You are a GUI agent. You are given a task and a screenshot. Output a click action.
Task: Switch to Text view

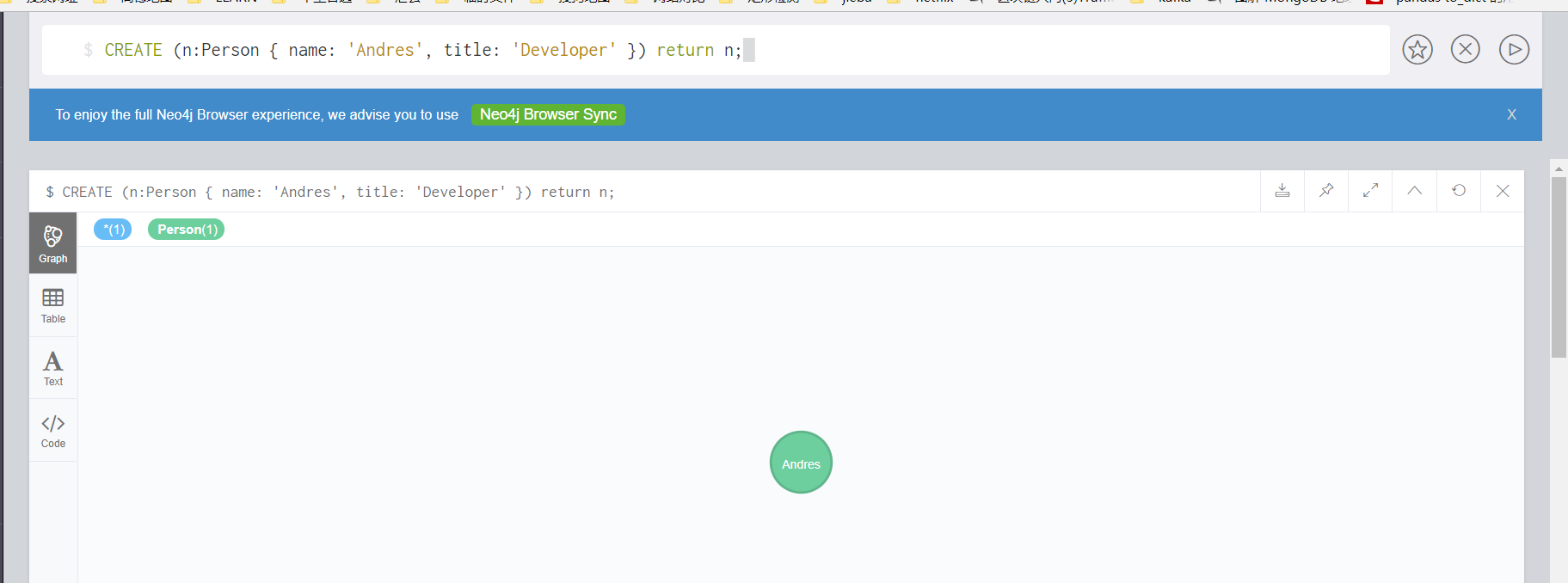[53, 368]
